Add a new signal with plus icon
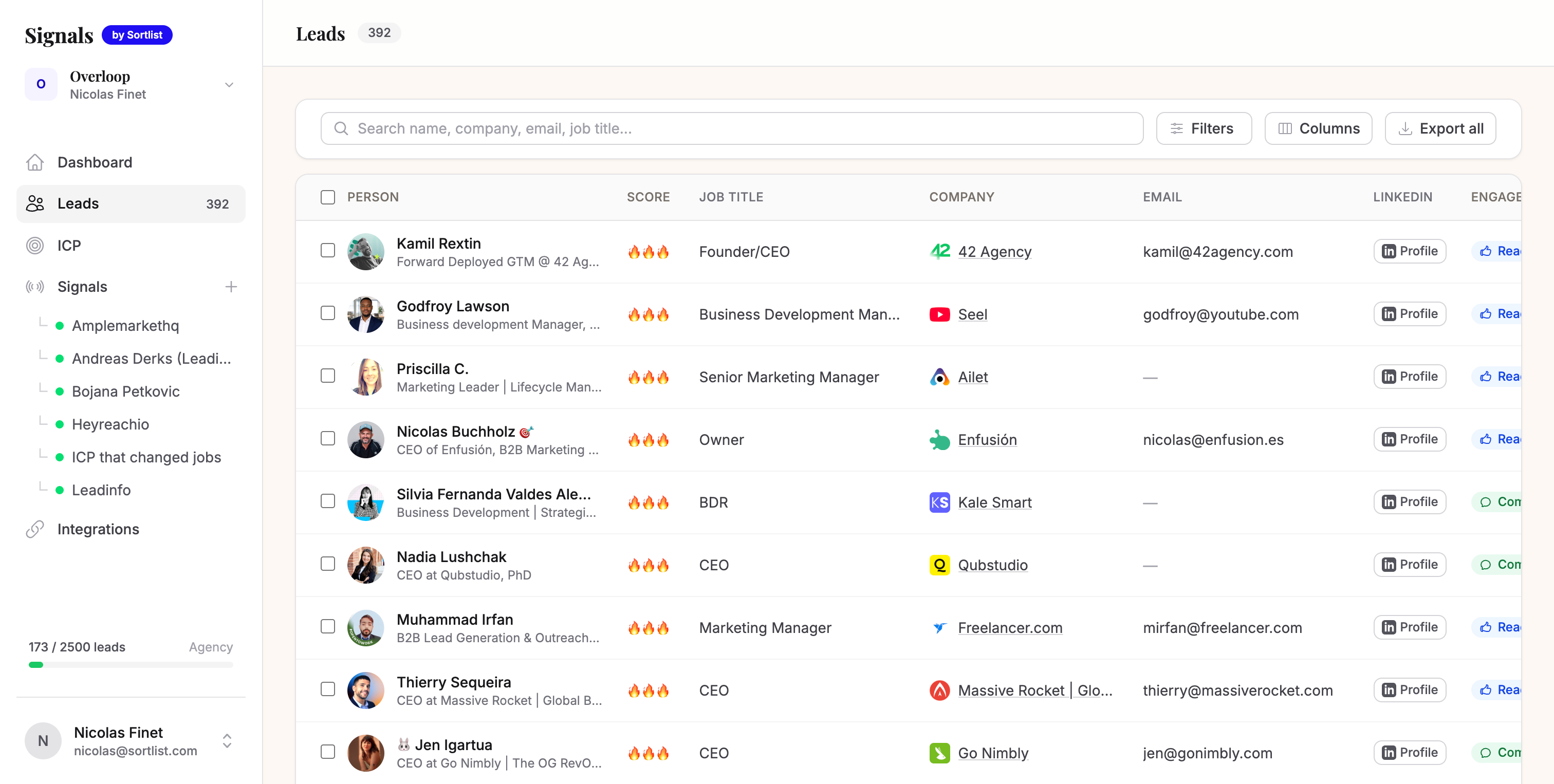 tap(231, 287)
